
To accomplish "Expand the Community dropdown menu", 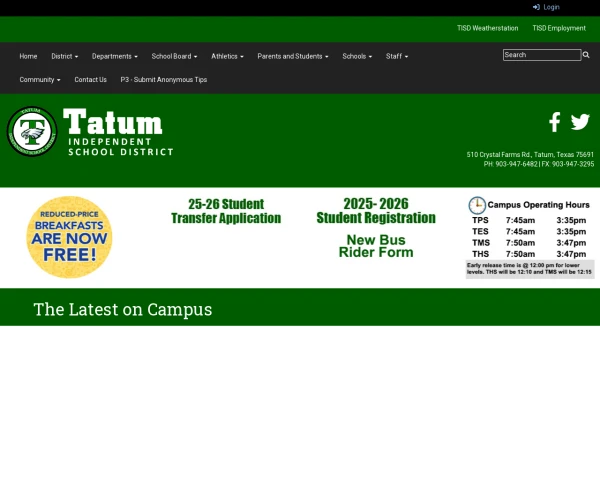I will 40,80.
